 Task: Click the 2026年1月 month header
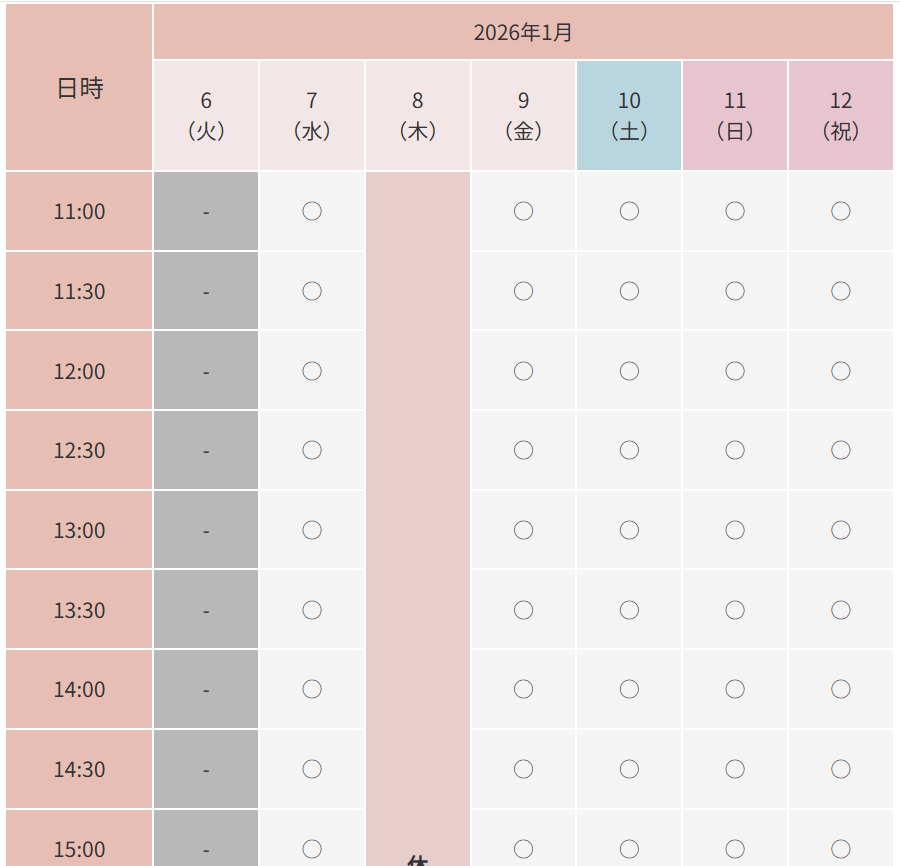[523, 32]
